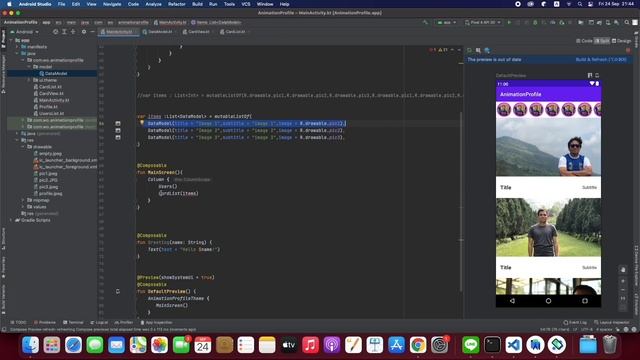Click gutter image icon beside third DataModel line
This screenshot has height=360, width=640.
[118, 138]
